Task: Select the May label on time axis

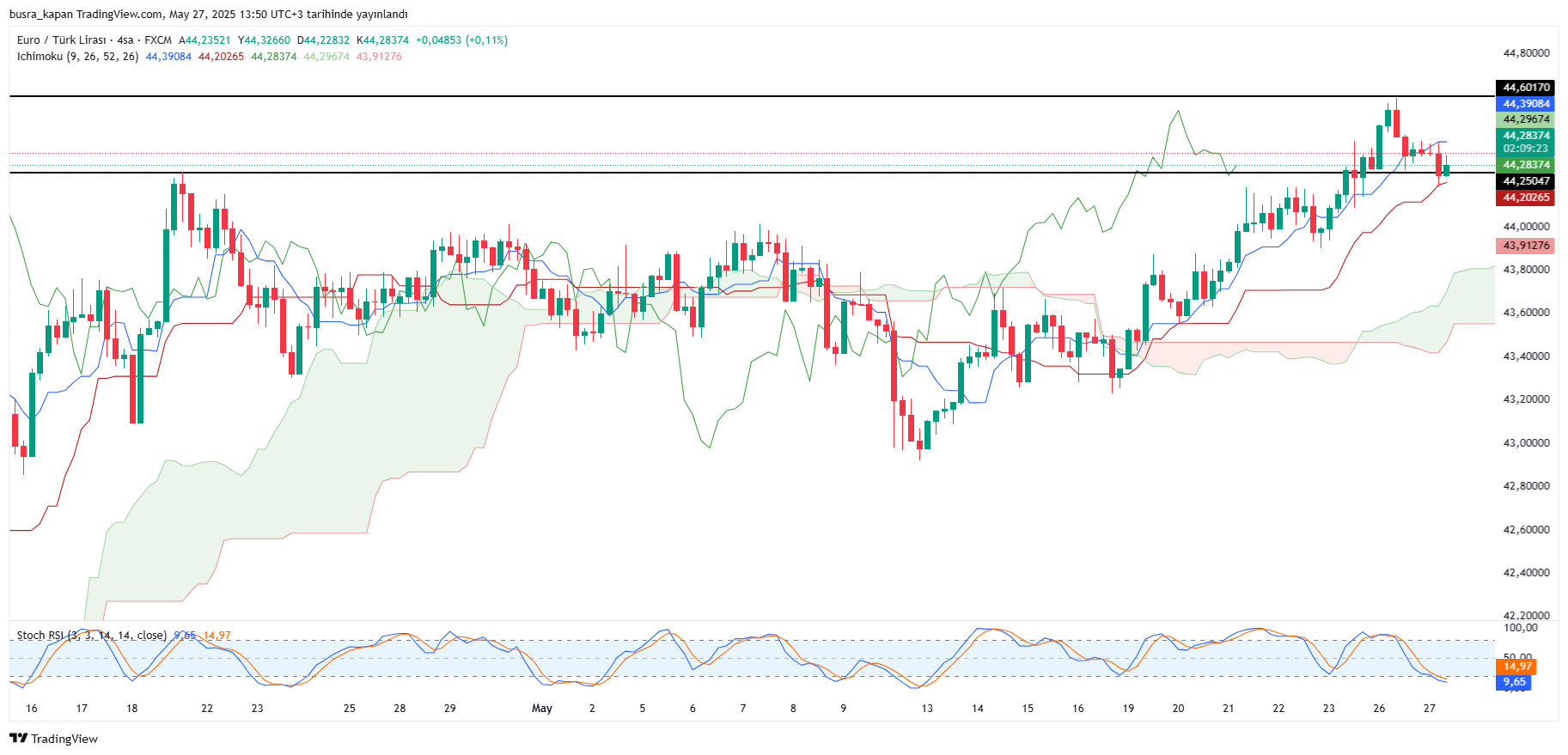Action: [542, 709]
